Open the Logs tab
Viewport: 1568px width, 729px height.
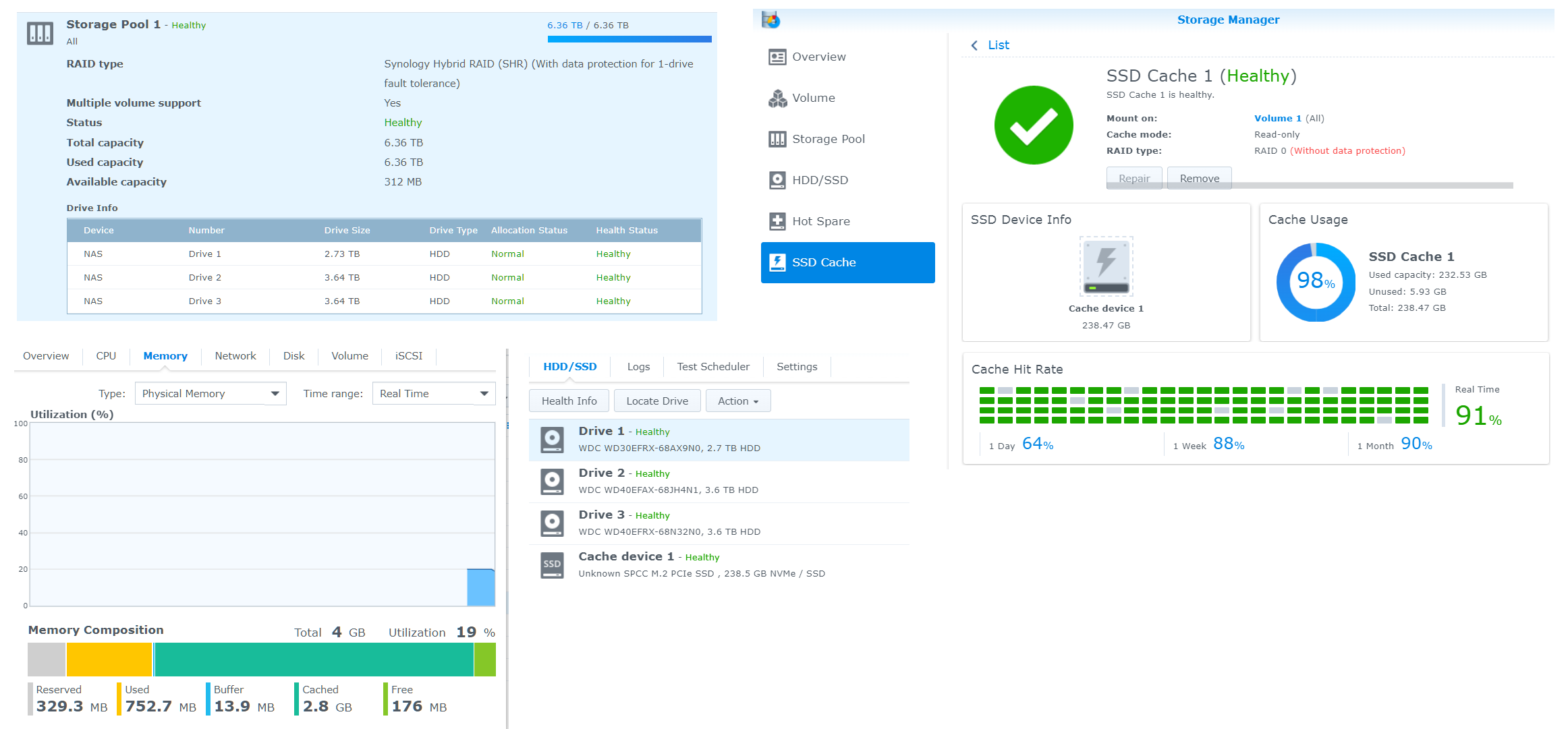[638, 367]
